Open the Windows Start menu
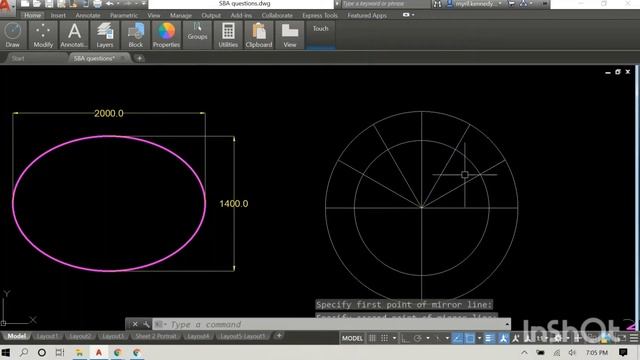 click(x=6, y=353)
